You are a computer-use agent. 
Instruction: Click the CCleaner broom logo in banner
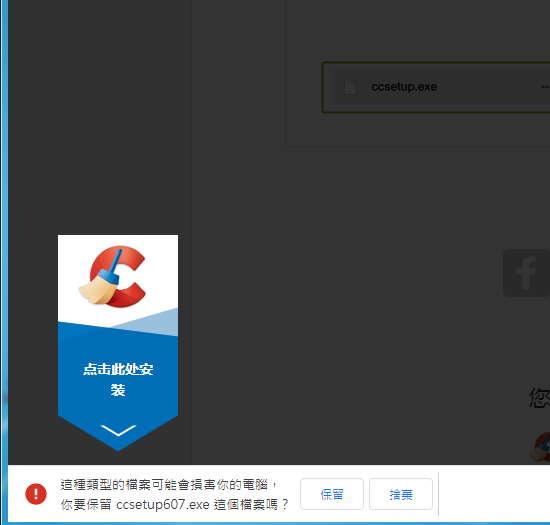(x=112, y=276)
